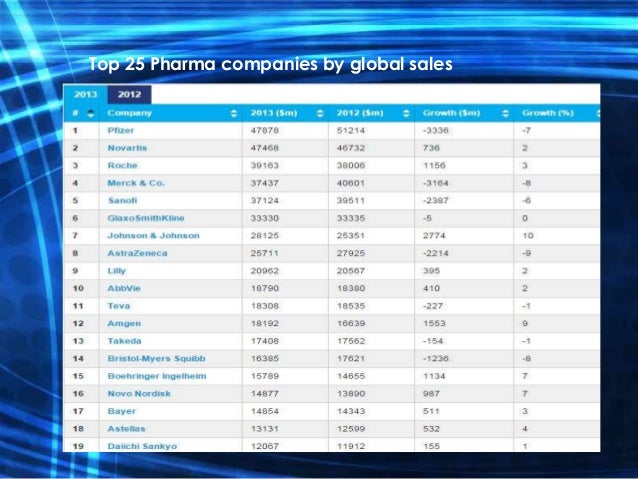Viewport: 638px width, 479px height.
Task: Open the Boehringer Ingelheim link
Action: click(x=157, y=376)
